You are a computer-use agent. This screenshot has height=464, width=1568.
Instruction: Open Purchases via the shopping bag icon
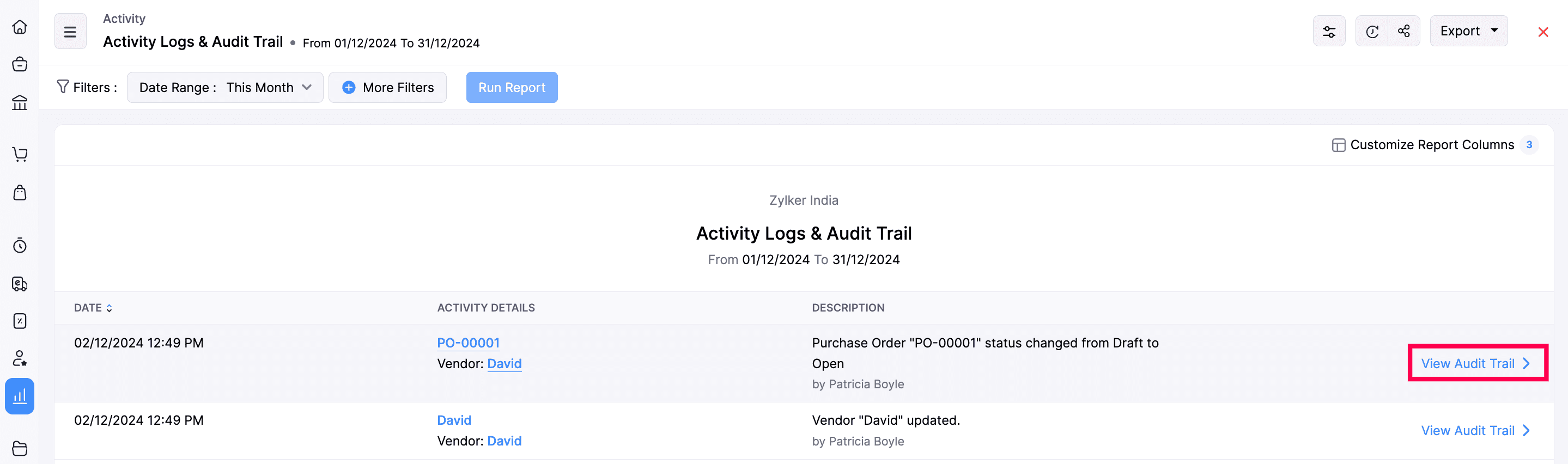(20, 193)
